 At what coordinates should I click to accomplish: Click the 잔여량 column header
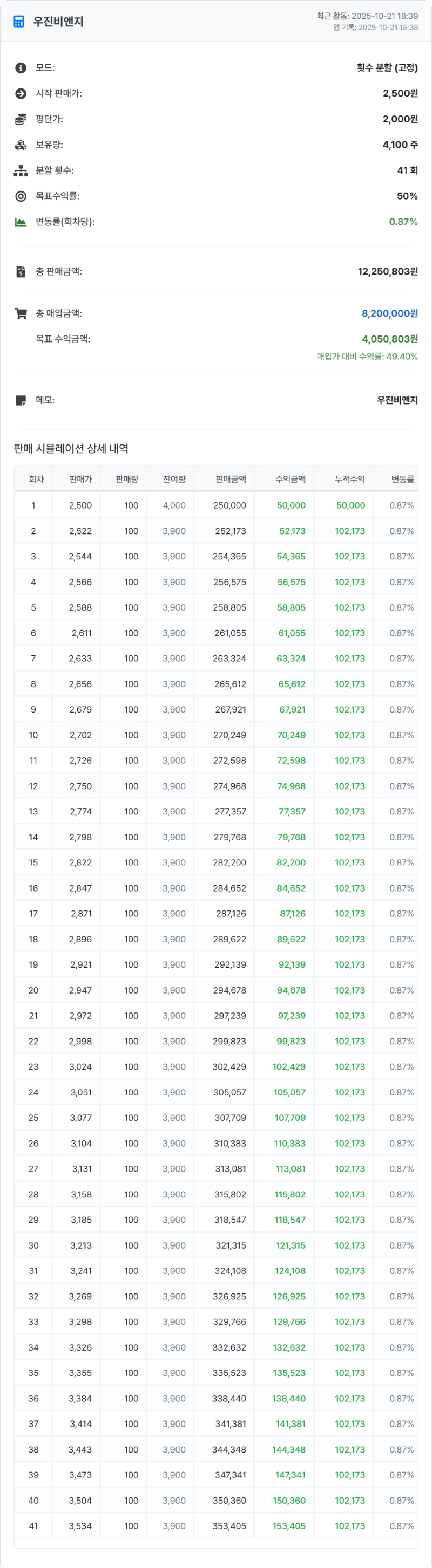coord(174,480)
